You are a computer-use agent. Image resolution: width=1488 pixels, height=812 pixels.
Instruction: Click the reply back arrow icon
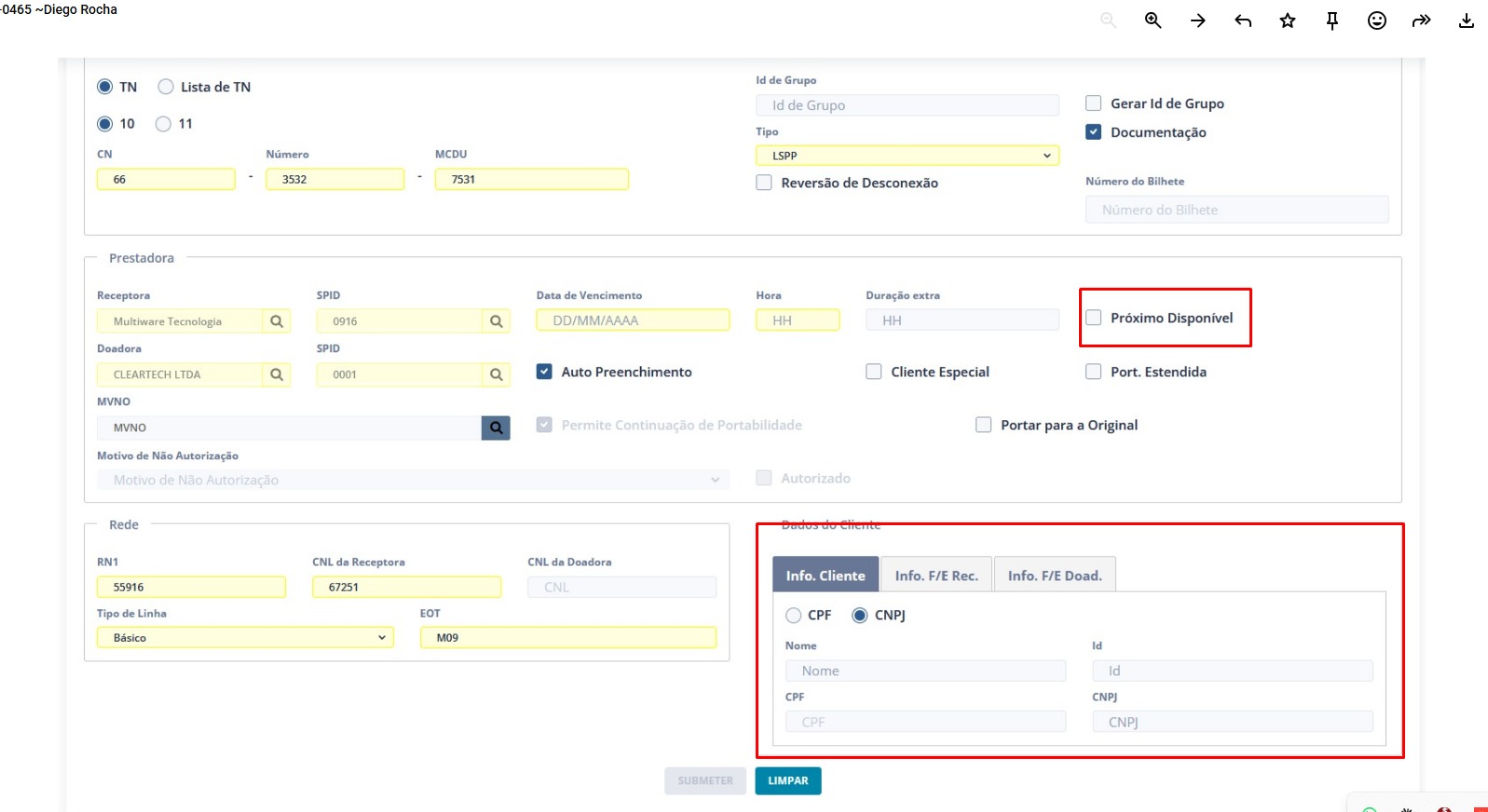click(x=1242, y=20)
